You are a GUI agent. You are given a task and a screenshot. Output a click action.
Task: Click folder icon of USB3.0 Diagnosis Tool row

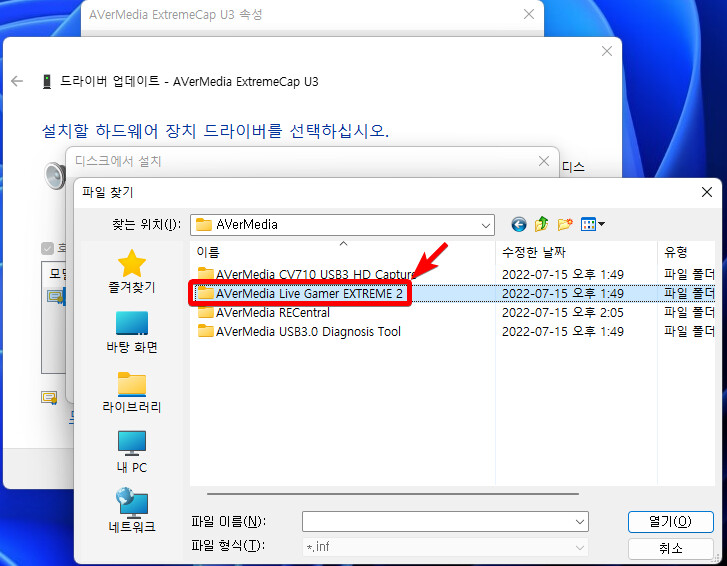[x=205, y=331]
